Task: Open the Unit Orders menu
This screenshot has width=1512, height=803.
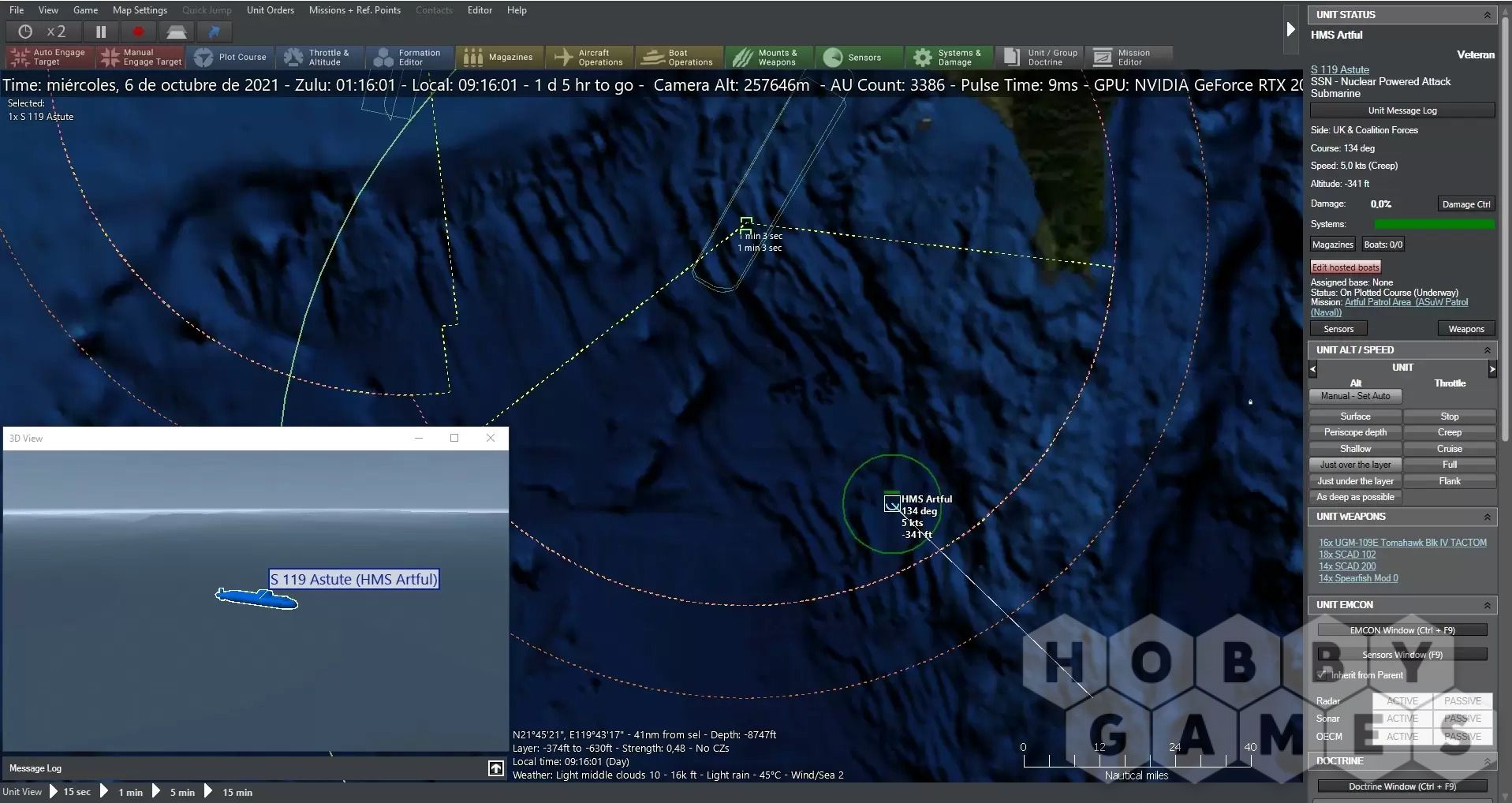Action: [270, 10]
